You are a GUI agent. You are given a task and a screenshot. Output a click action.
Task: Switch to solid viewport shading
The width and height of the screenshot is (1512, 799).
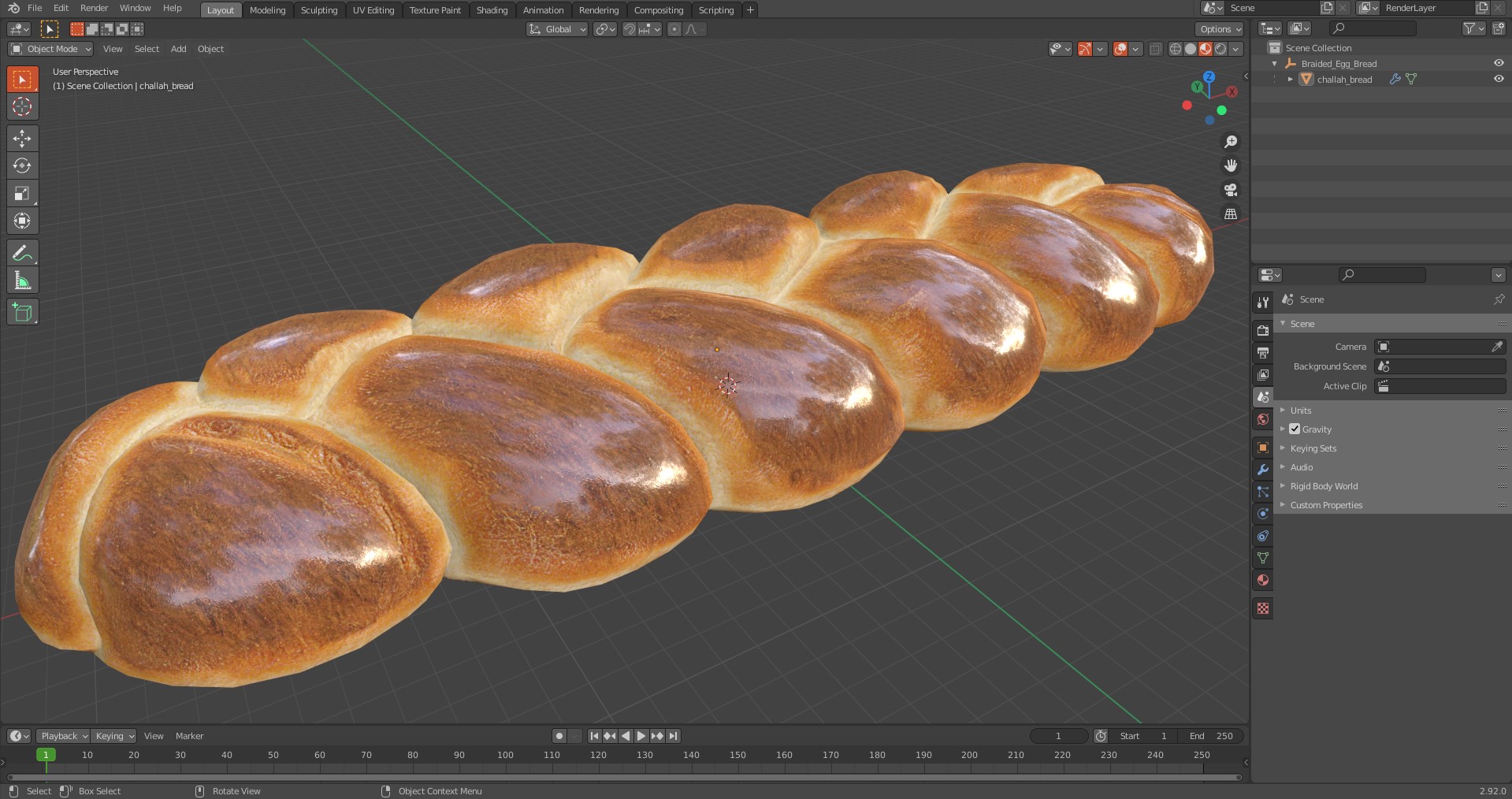[1191, 49]
